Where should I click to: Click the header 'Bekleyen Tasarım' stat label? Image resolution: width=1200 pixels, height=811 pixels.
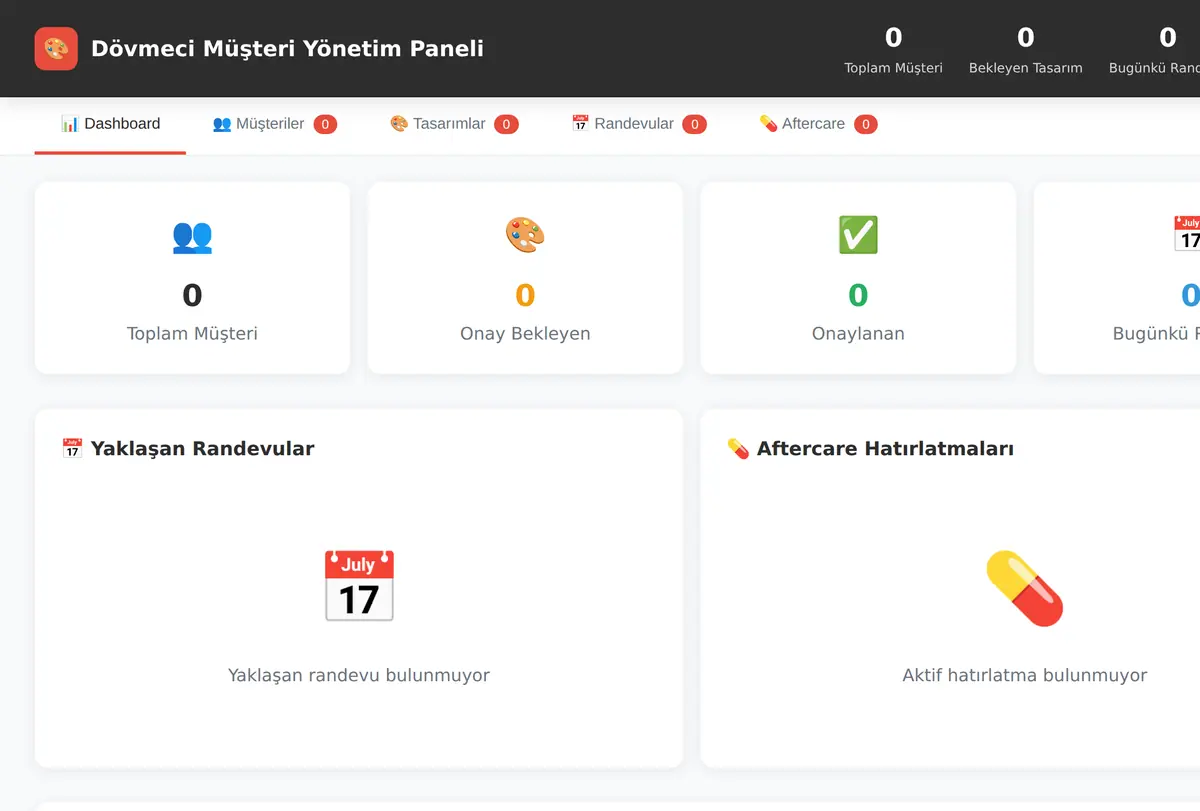1026,68
